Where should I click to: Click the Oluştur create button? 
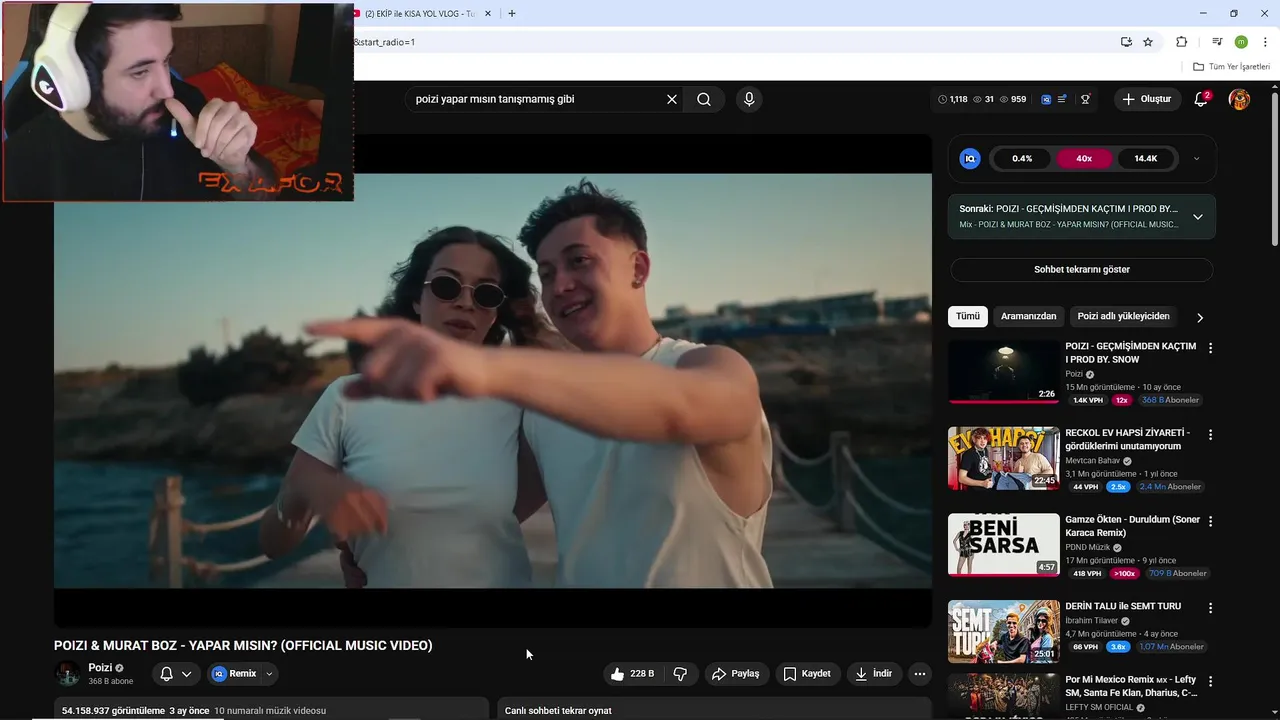1146,99
